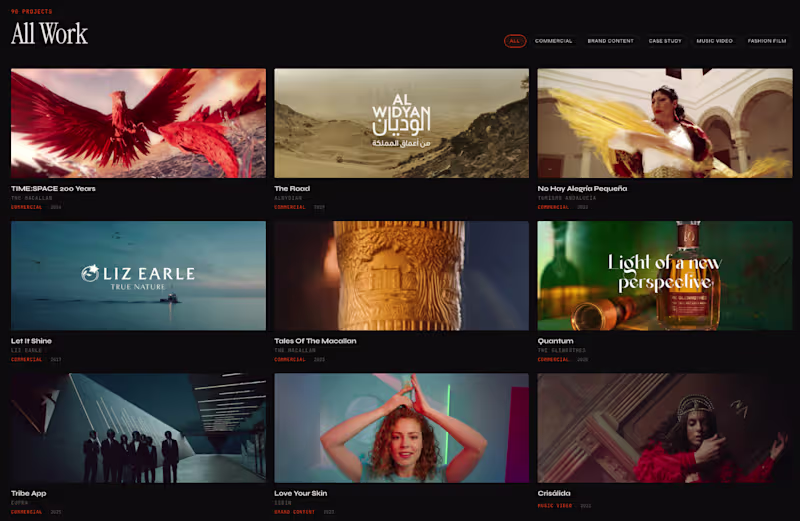The width and height of the screenshot is (800, 521).
Task: Open the golden carved cup thumbnail
Action: pos(402,276)
